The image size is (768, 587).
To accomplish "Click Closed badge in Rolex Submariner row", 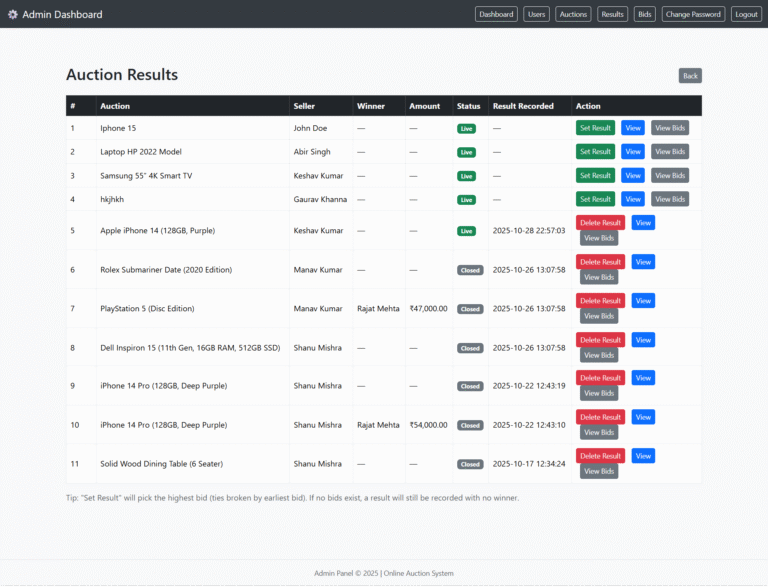I will (470, 270).
